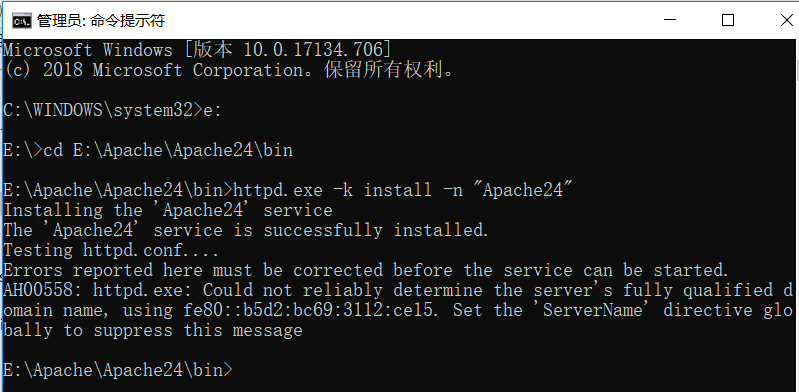Click "bally to suppress this message" line
799x392 pixels.
click(153, 330)
